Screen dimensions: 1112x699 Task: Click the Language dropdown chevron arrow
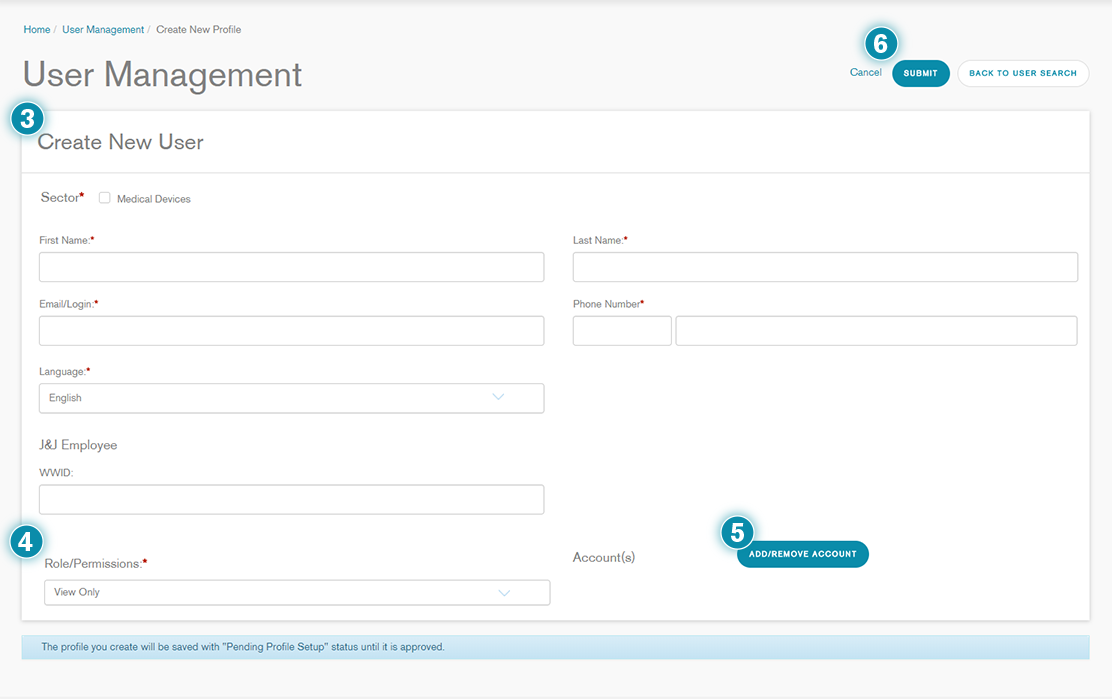tap(499, 397)
